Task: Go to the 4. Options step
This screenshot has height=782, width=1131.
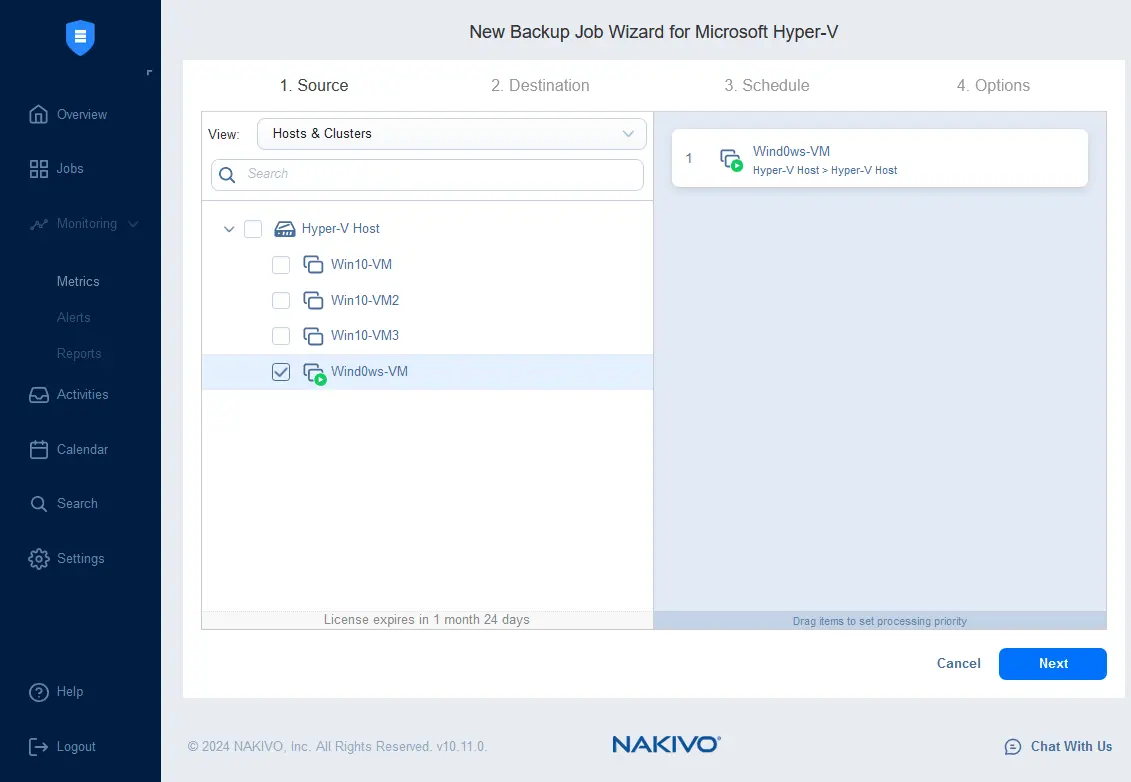Action: [x=993, y=85]
